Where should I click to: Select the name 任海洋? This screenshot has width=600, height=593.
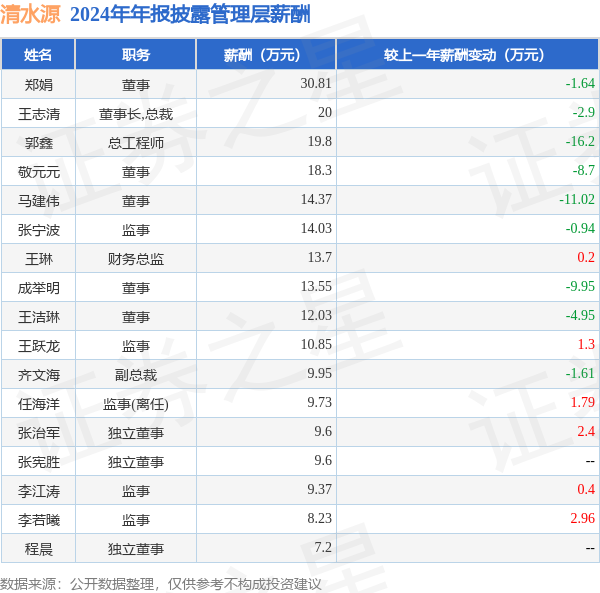39,404
